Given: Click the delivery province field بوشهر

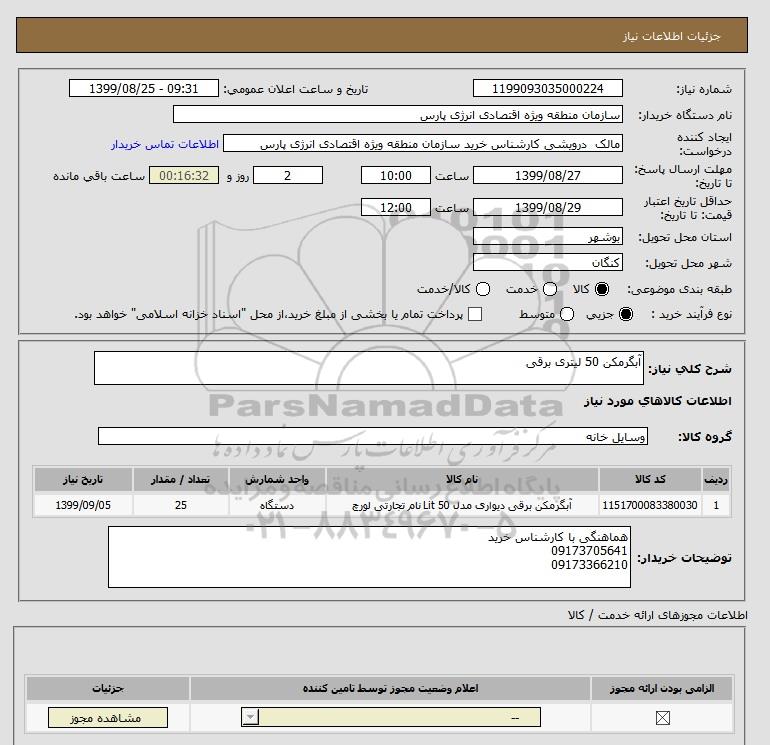Looking at the screenshot, I should point(548,237).
